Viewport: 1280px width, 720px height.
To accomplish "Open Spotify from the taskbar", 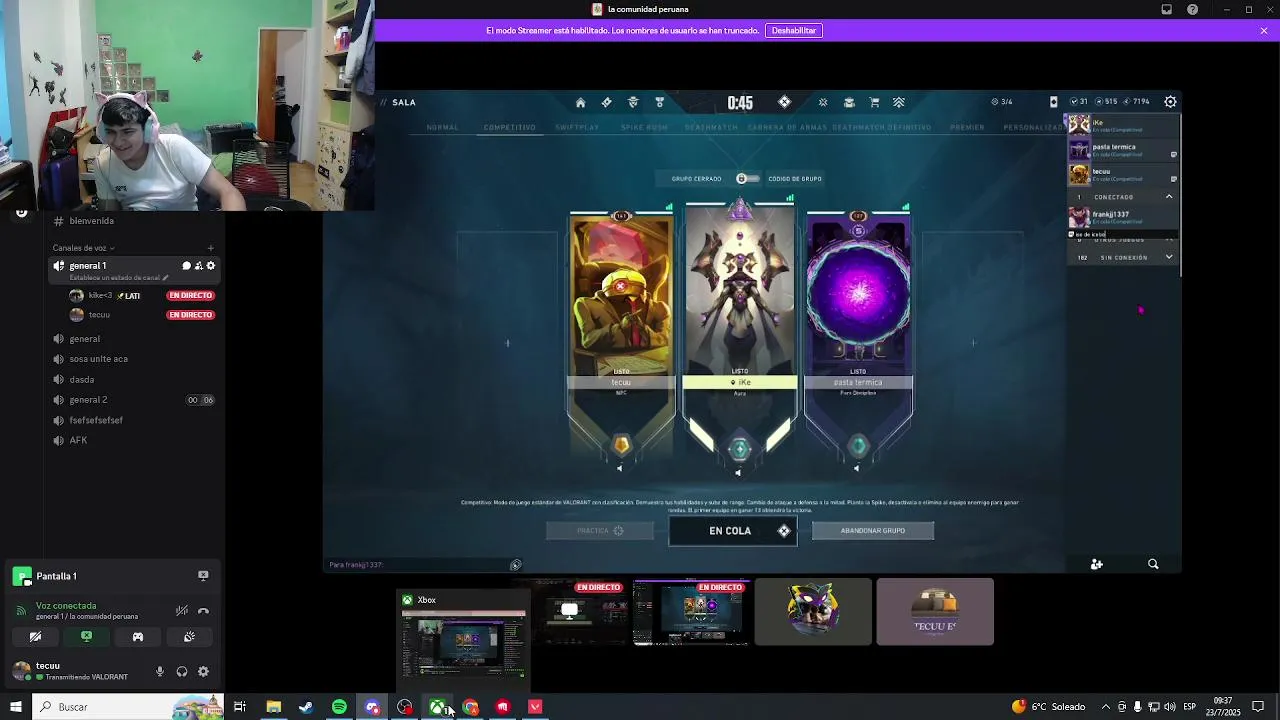I will click(339, 707).
